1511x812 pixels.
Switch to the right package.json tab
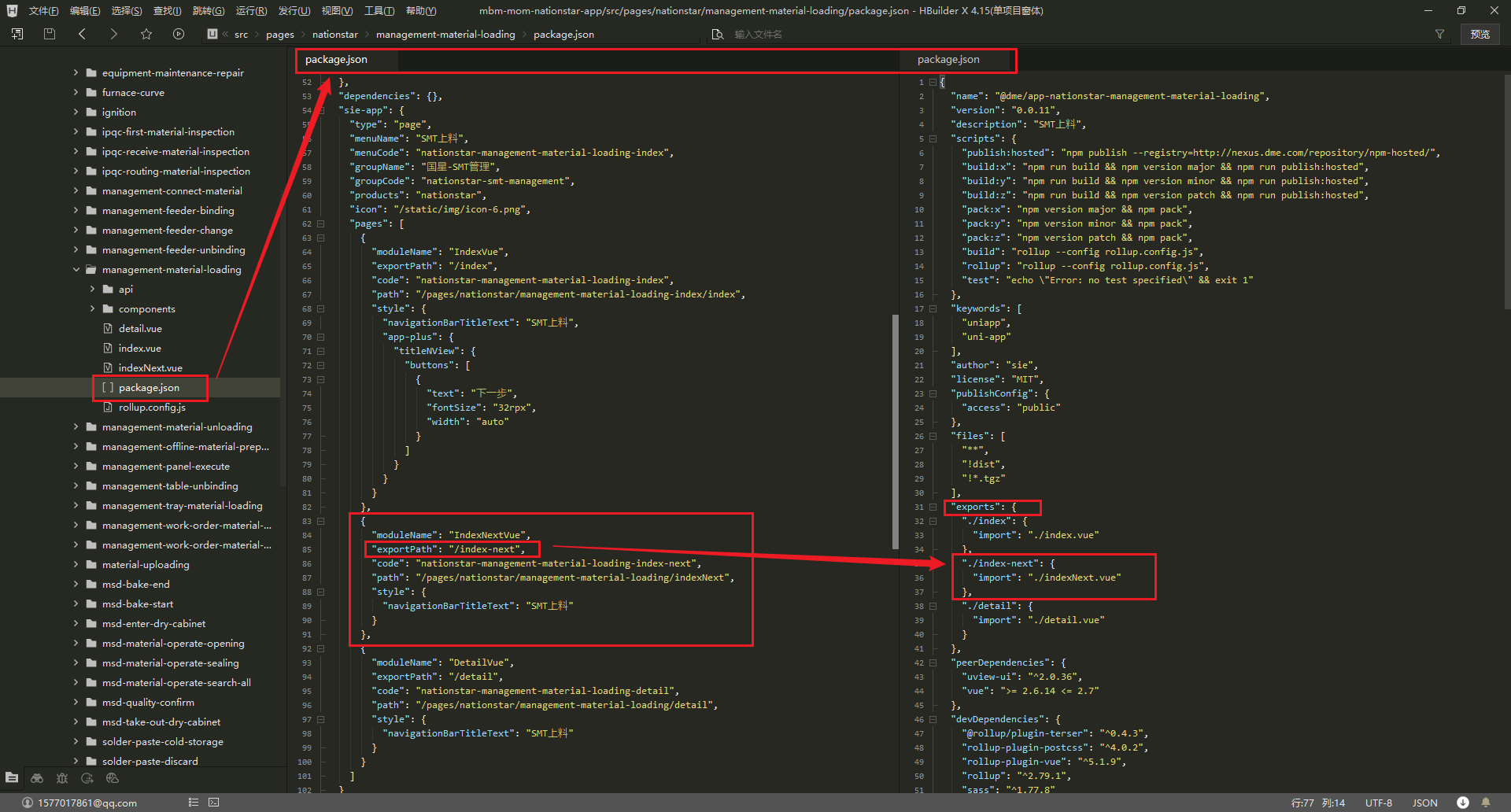pyautogui.click(x=948, y=60)
